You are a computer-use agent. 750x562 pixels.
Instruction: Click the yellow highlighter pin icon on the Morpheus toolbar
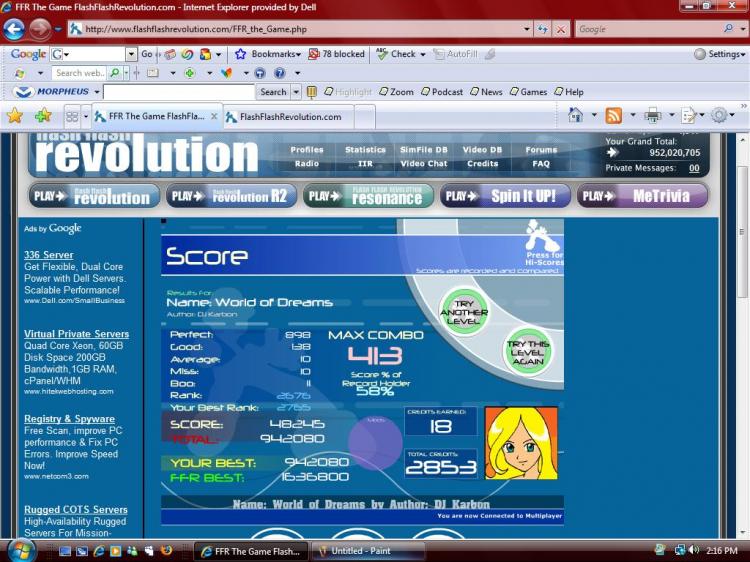click(311, 92)
